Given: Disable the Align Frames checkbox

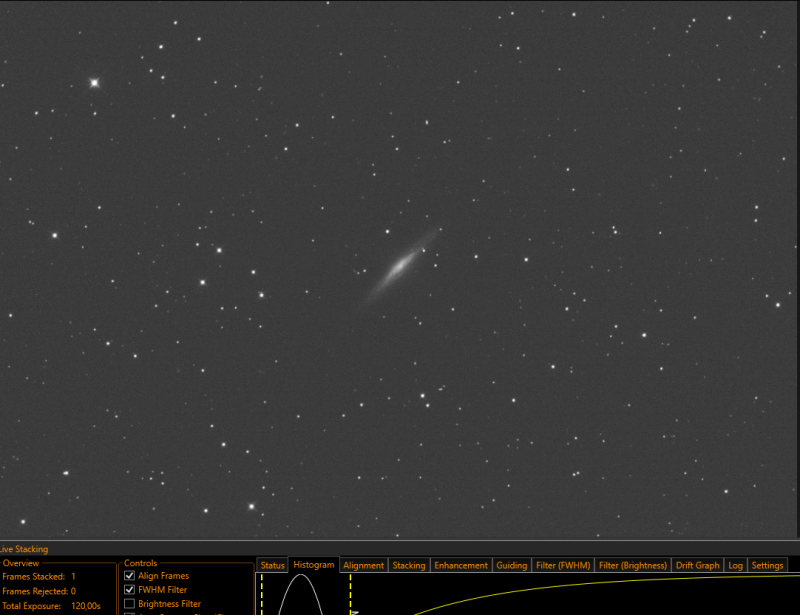Looking at the screenshot, I should point(130,576).
